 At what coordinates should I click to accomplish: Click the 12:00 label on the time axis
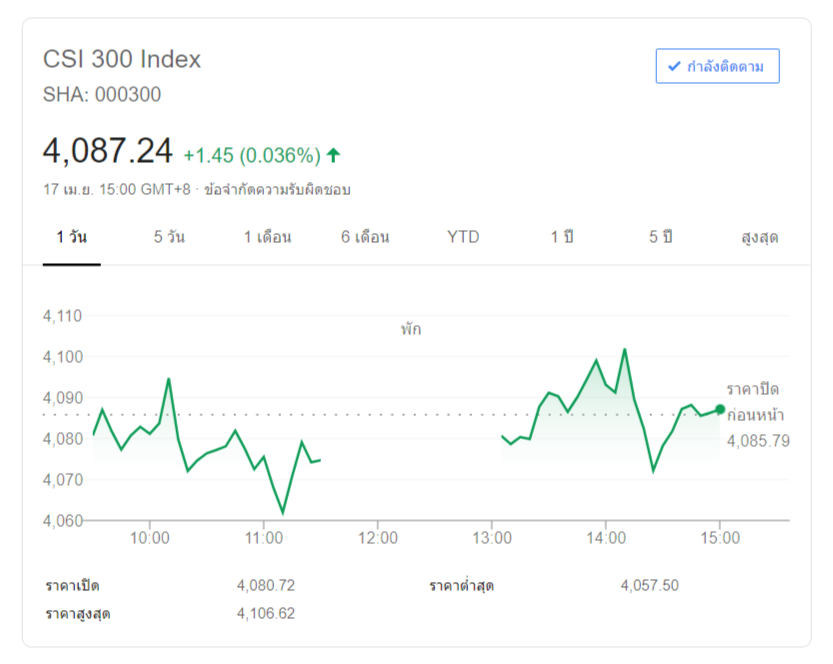377,538
